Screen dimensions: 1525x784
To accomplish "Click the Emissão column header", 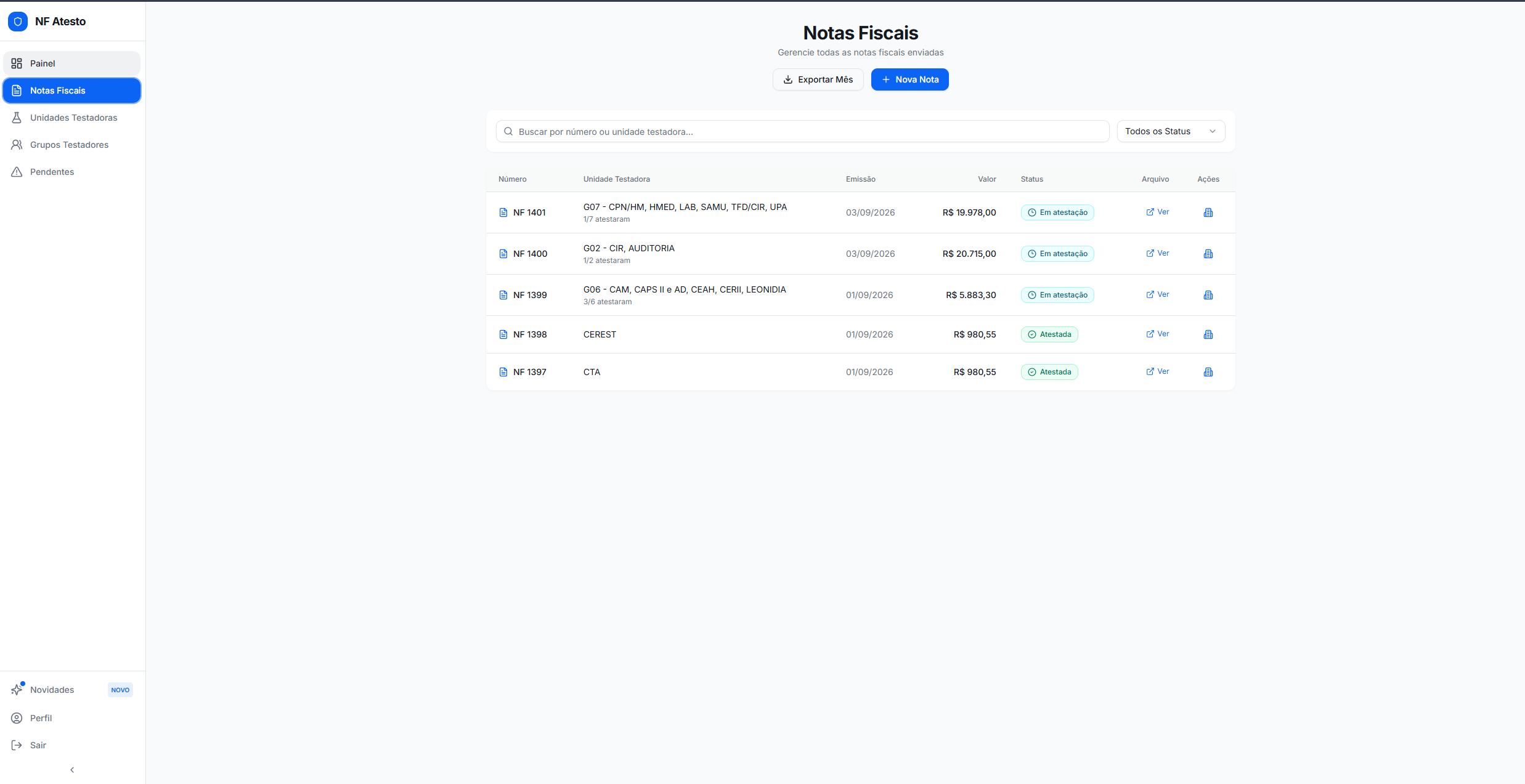I will point(860,179).
